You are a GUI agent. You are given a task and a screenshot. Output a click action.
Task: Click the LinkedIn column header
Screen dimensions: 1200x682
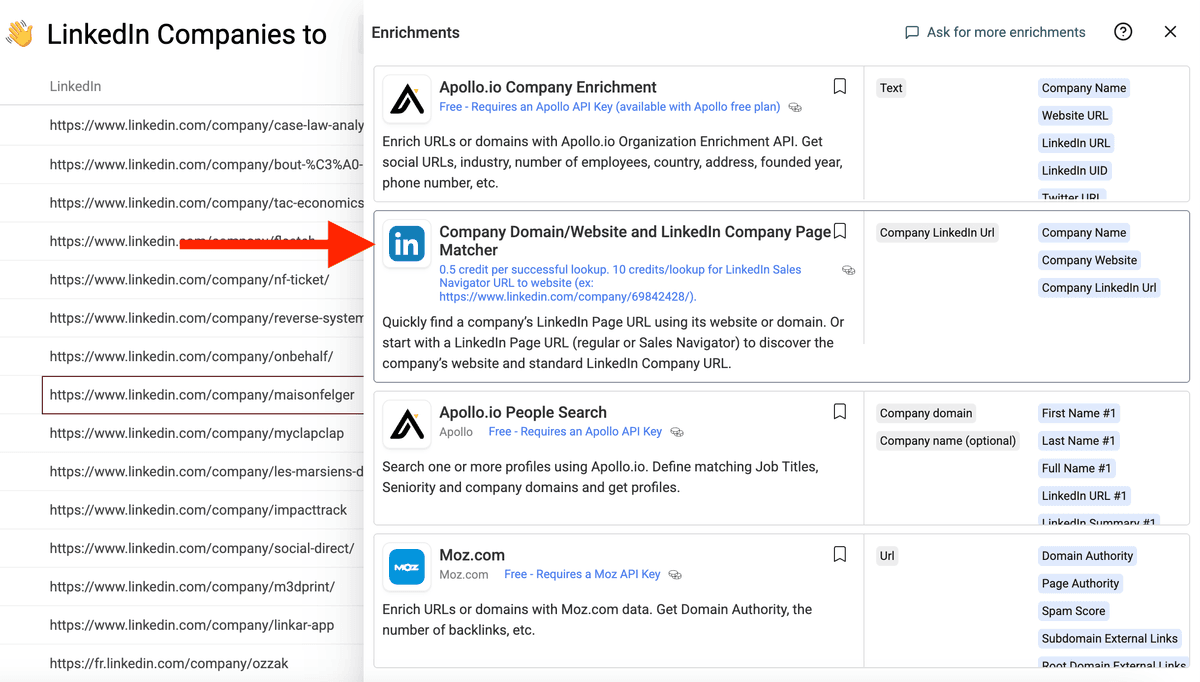click(x=75, y=86)
